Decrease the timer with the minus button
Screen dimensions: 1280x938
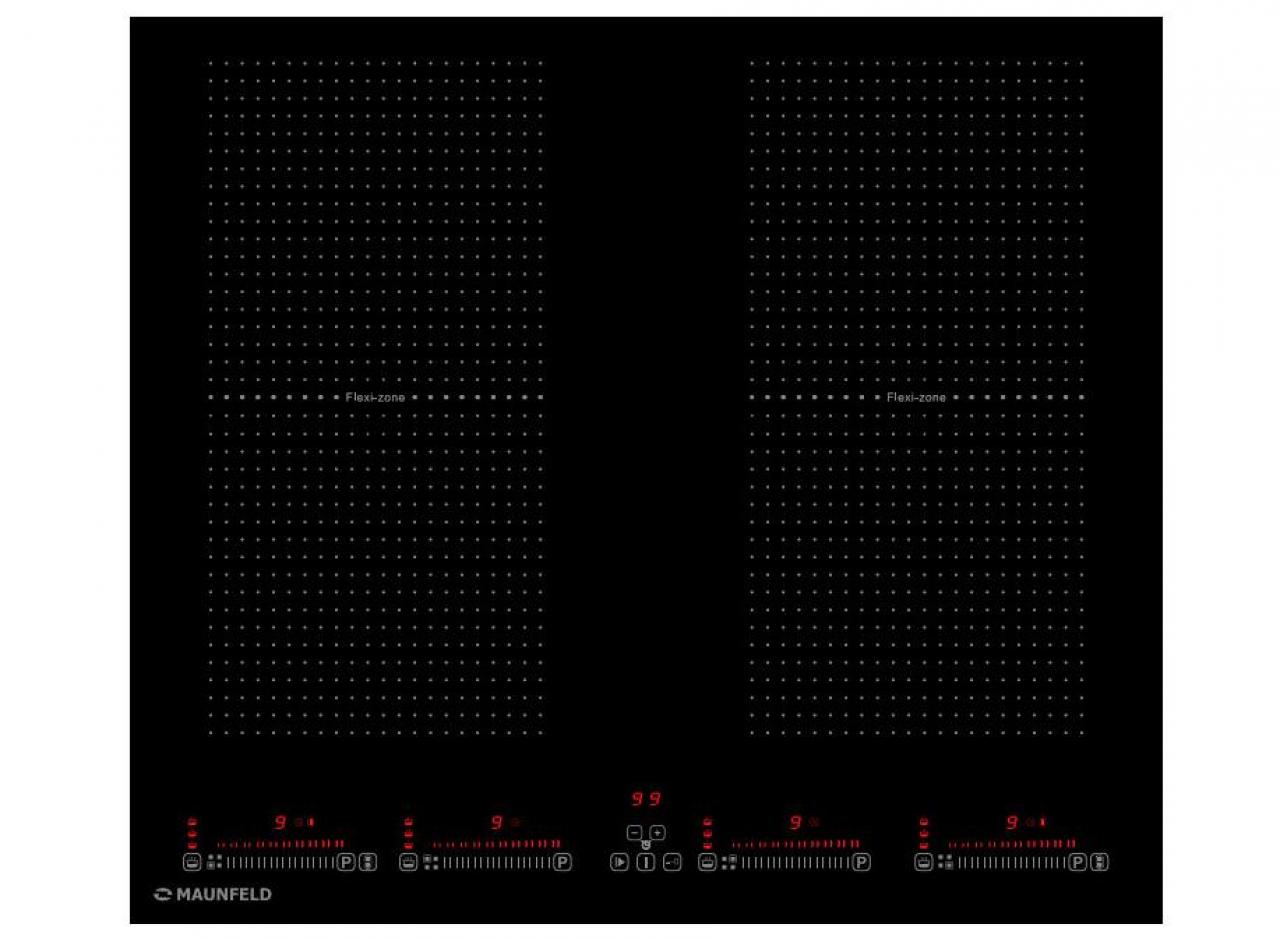[x=634, y=832]
